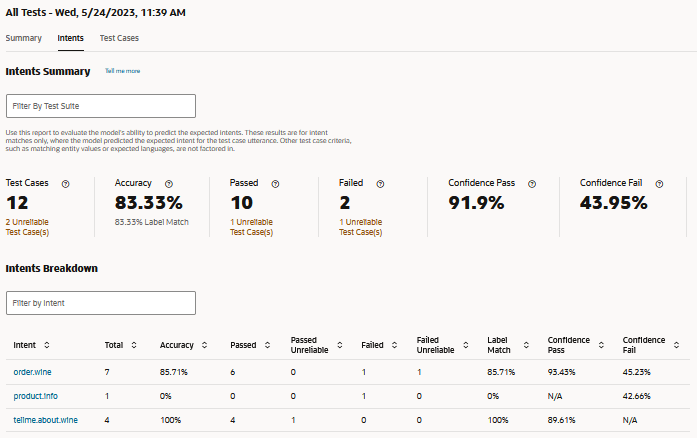Click help icon next to Test Cases
Screen dimensions: 697x438
(66, 184)
